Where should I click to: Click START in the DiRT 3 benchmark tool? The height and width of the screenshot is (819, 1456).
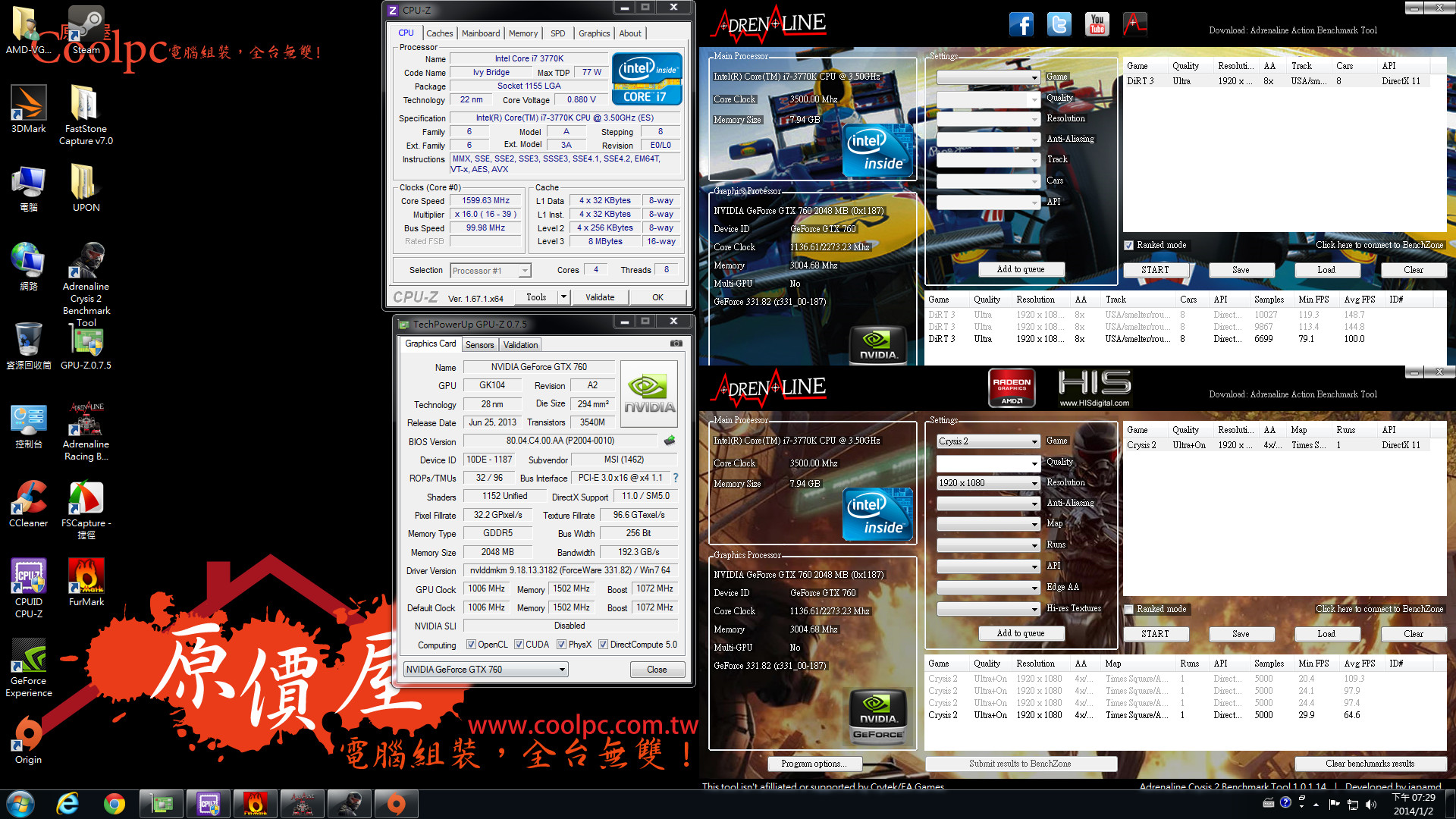click(x=1155, y=270)
